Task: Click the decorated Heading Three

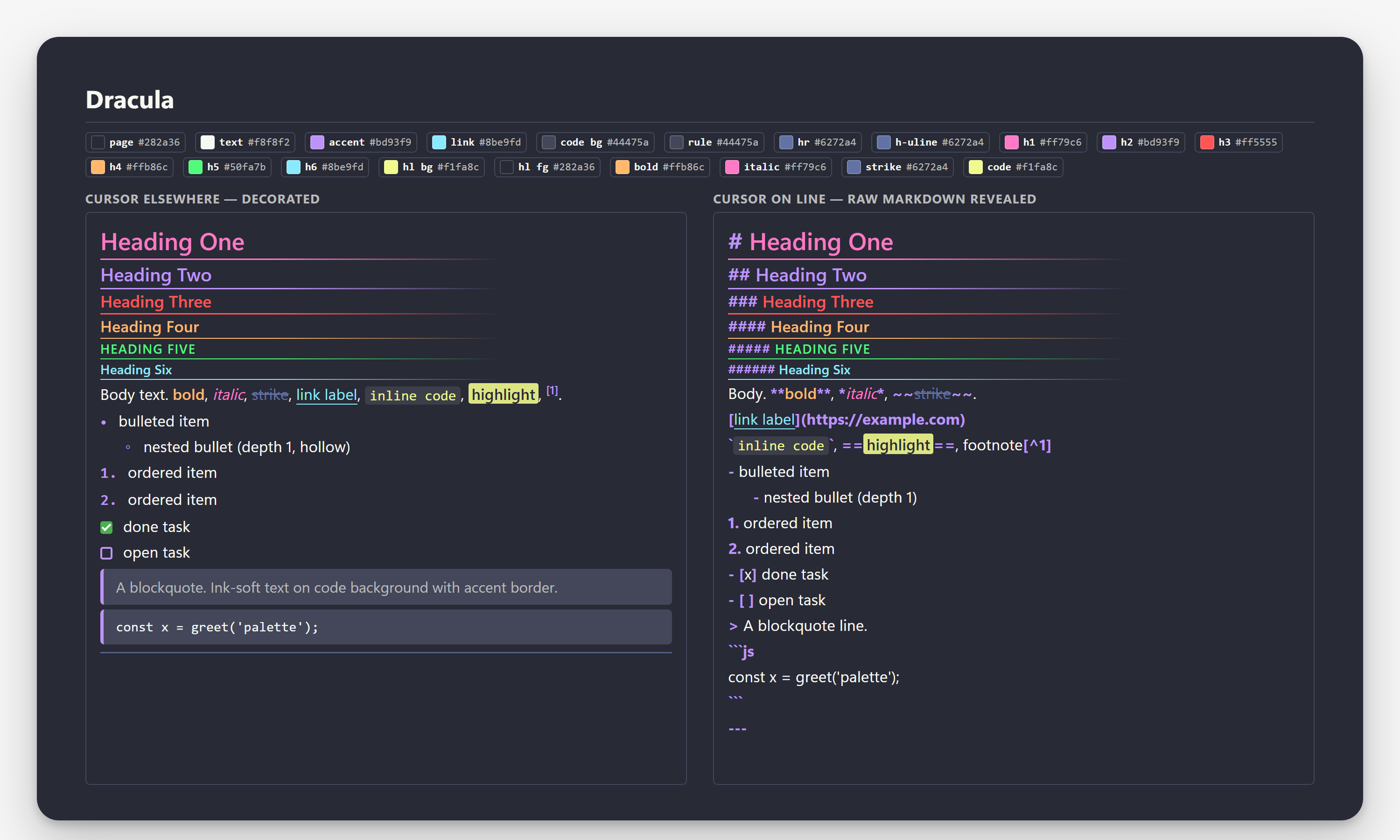Action: pos(156,301)
